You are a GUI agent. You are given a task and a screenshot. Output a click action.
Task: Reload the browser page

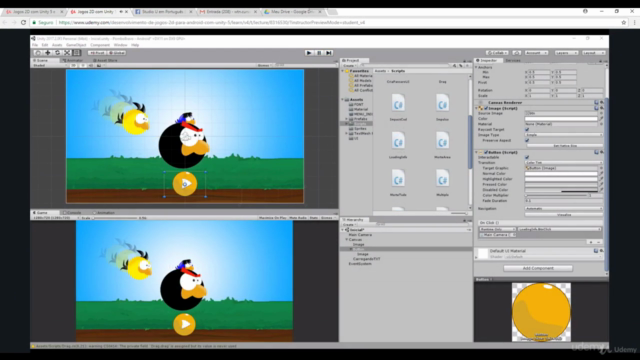(23, 22)
